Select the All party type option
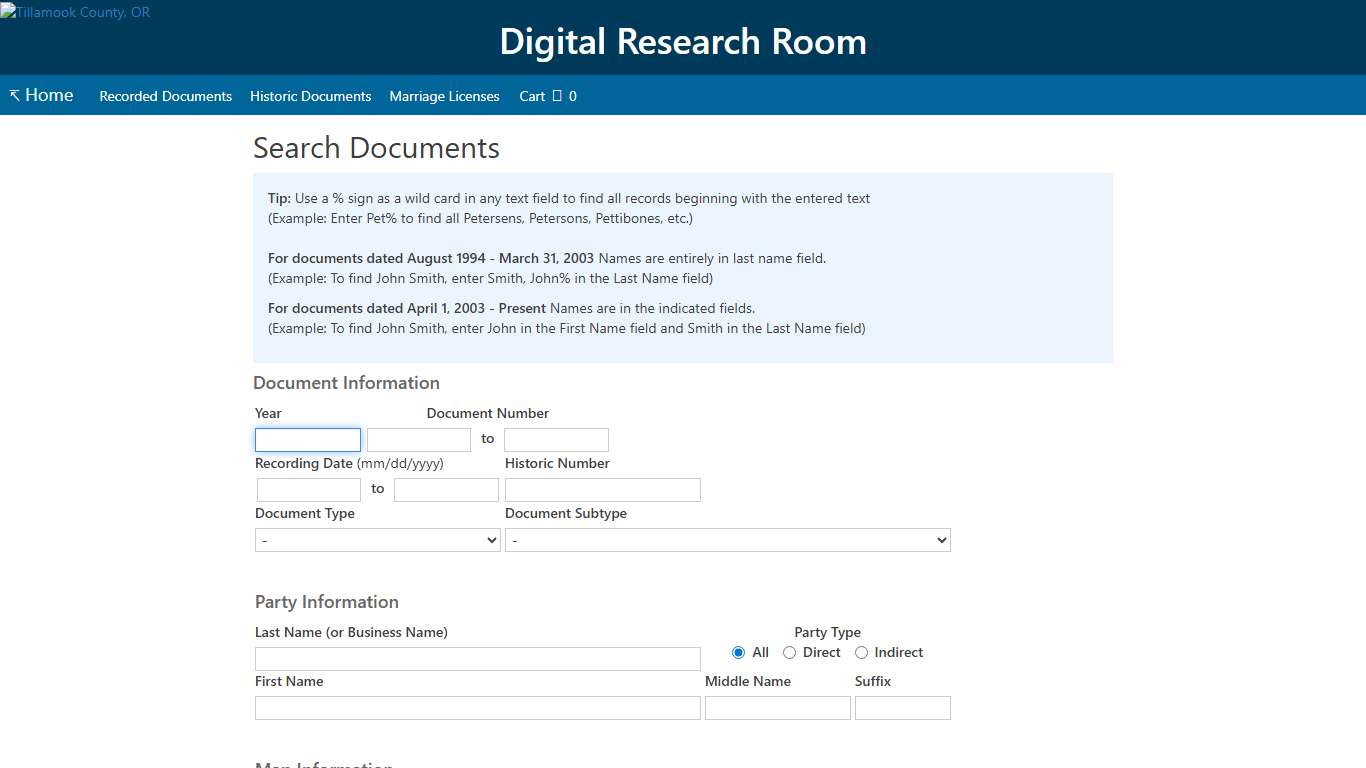 pyautogui.click(x=738, y=652)
